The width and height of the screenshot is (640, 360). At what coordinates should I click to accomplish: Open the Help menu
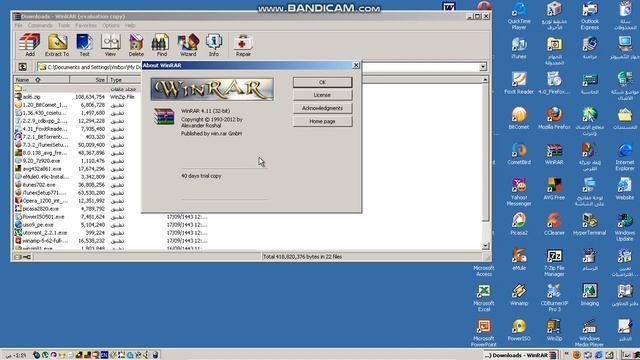tap(130, 25)
